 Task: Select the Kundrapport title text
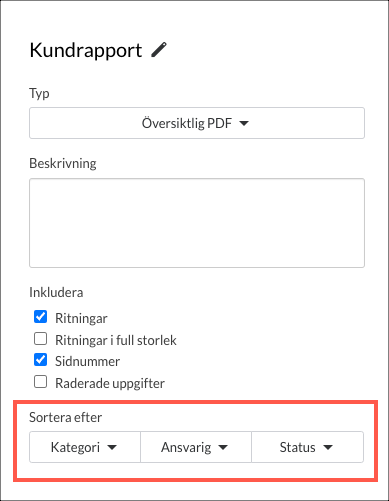(x=86, y=51)
